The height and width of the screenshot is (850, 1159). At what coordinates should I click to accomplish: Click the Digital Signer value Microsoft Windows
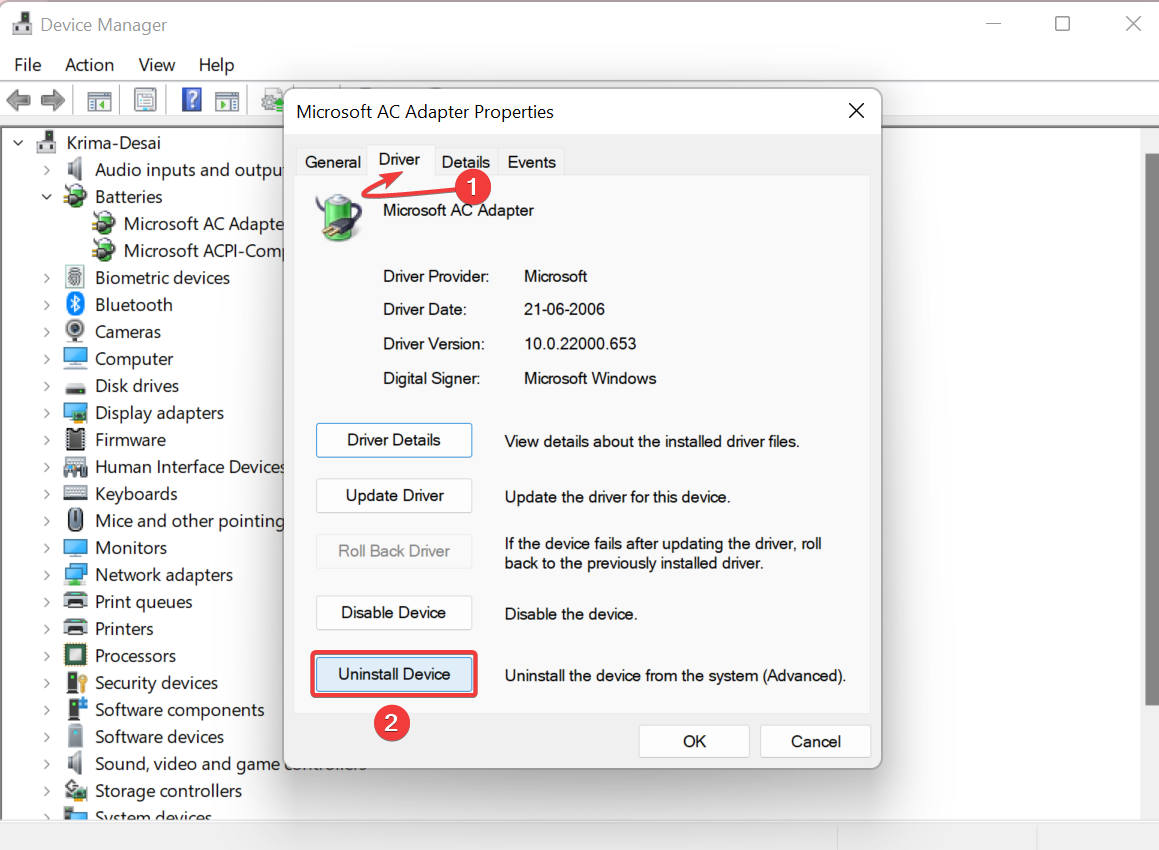pos(590,378)
